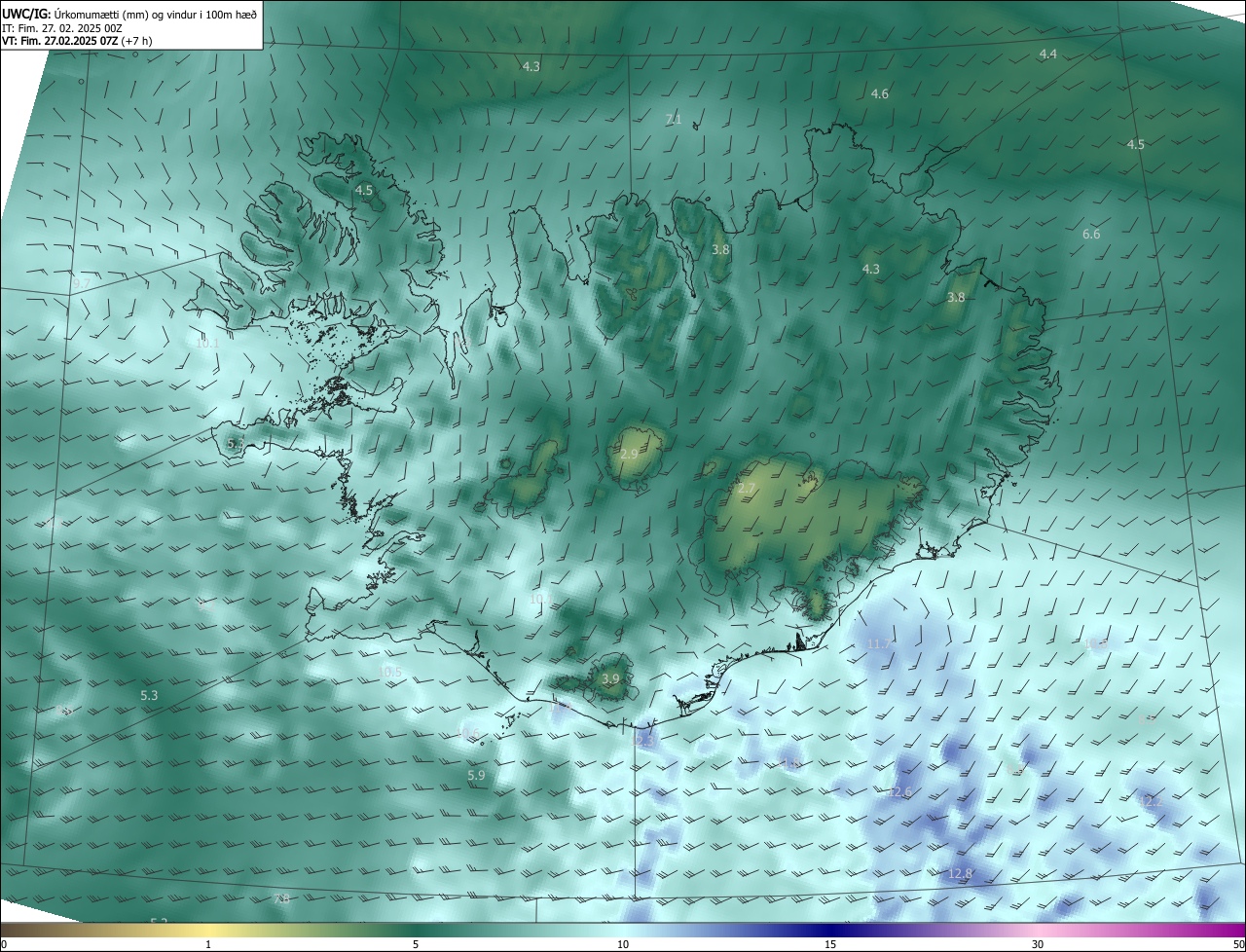Click the 3.9 value on the southern glacier

610,678
